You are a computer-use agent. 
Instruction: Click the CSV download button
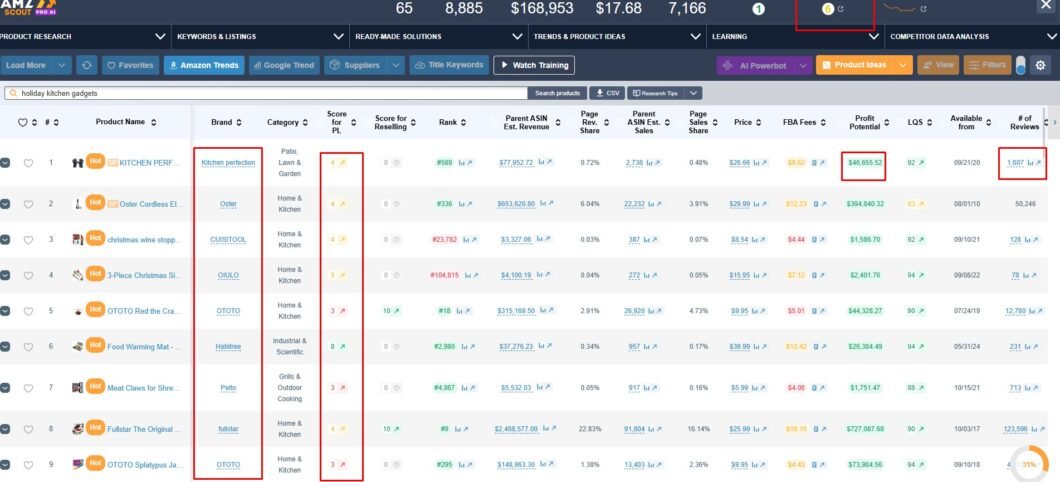(606, 93)
